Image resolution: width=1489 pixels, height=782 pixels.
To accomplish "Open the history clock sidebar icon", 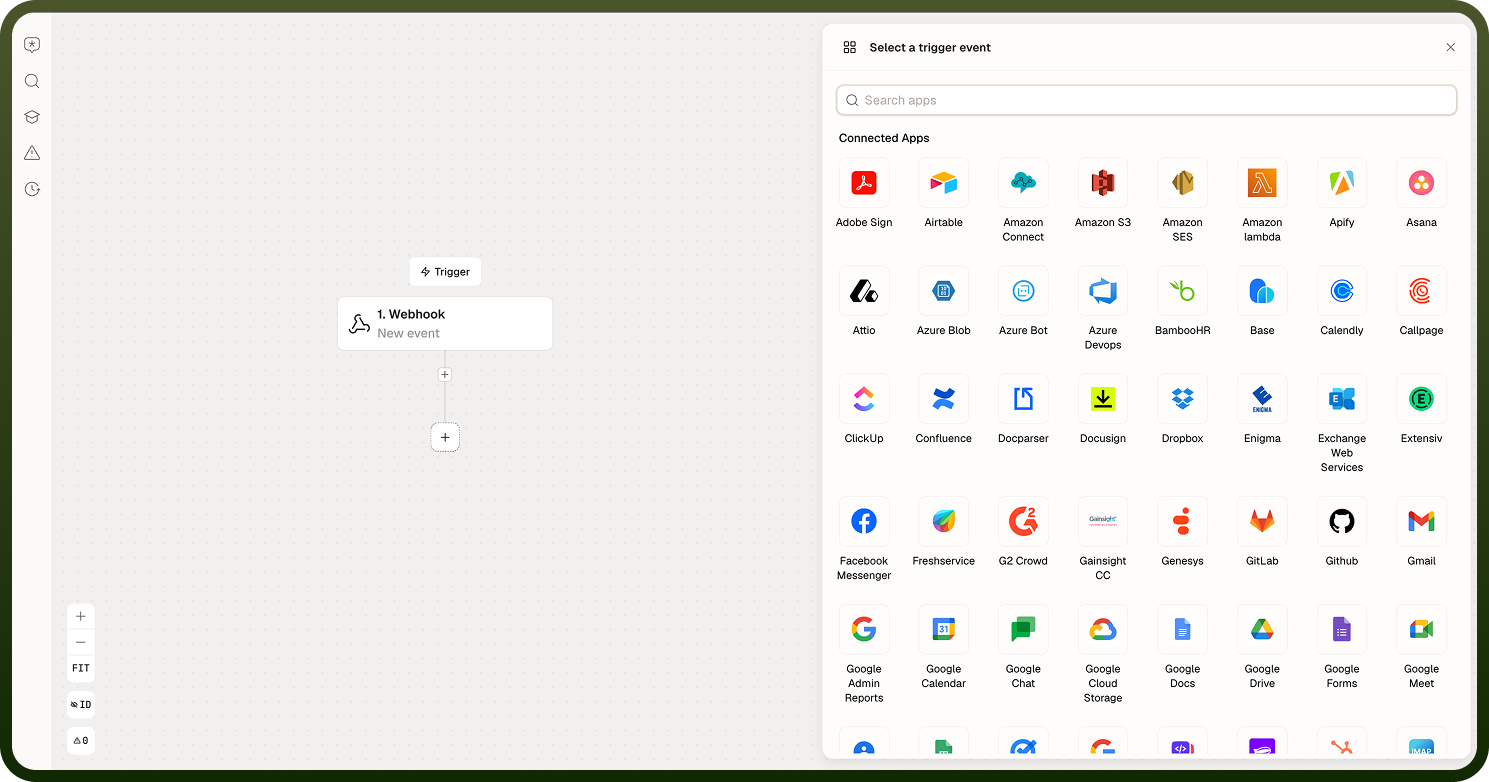I will tap(32, 189).
